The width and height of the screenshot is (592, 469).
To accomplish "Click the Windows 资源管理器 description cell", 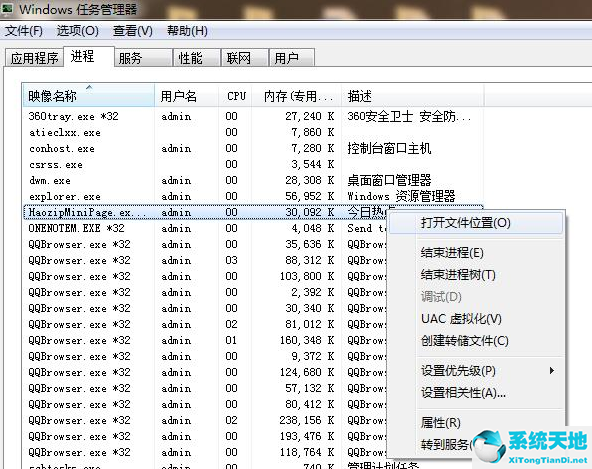I will point(401,196).
